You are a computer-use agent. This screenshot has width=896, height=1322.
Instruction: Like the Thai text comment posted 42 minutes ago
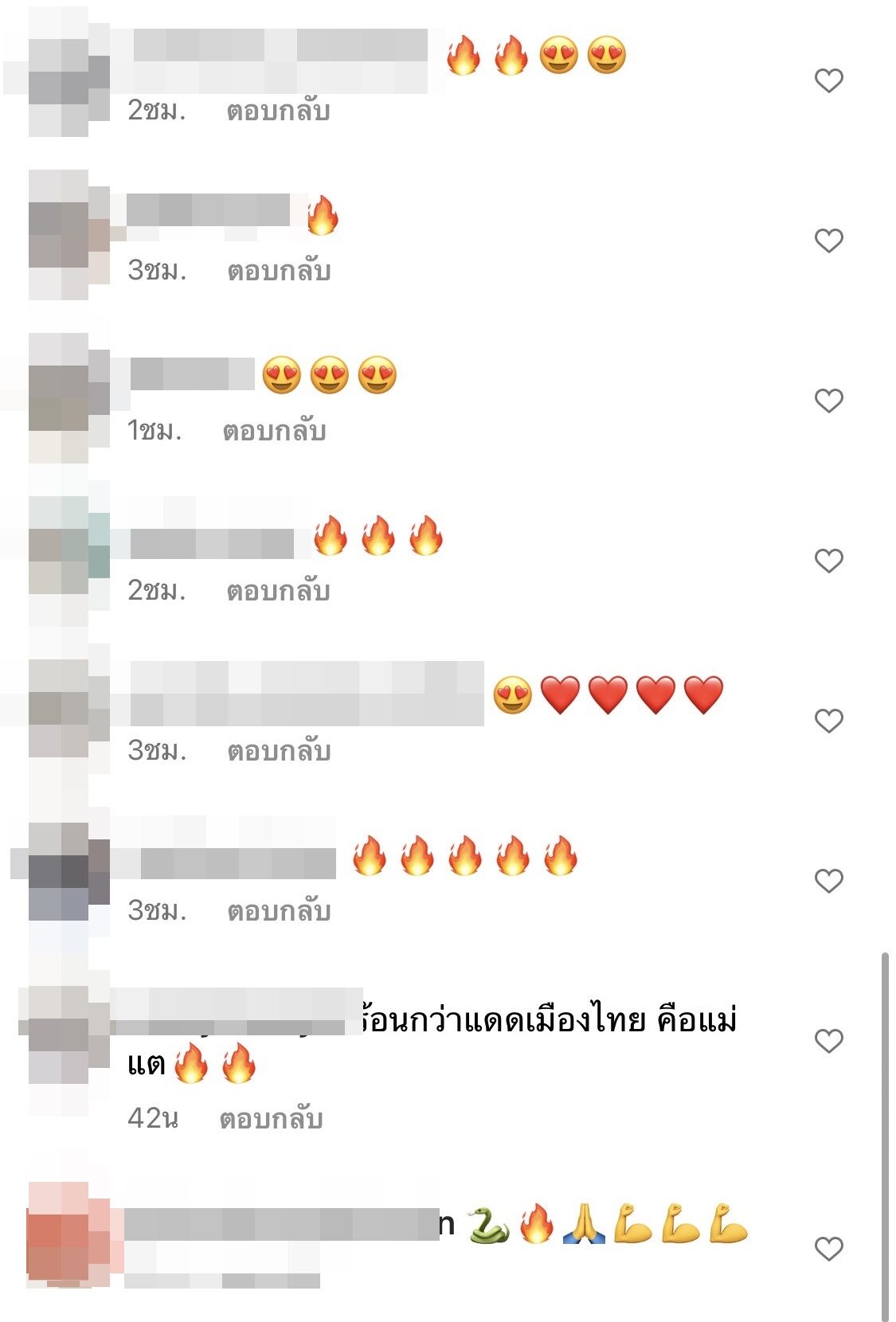tap(828, 1041)
